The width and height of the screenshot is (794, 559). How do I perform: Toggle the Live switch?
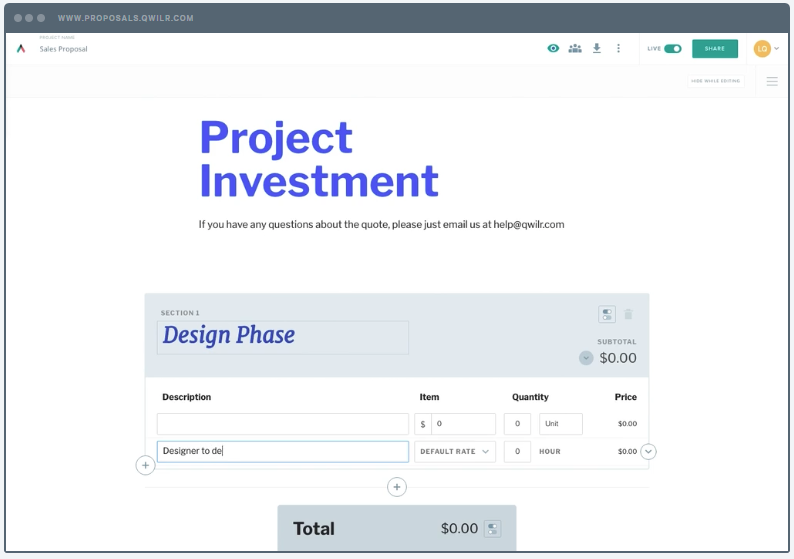672,48
